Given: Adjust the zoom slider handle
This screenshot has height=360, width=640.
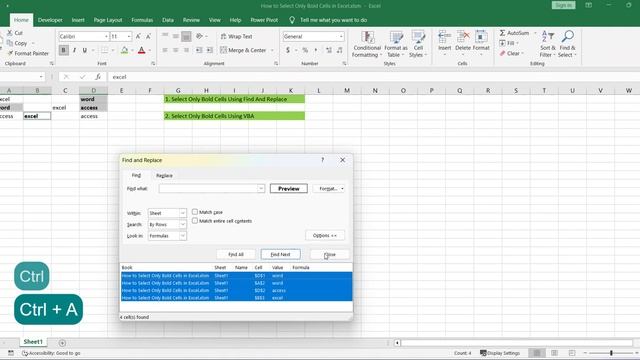Looking at the screenshot, I should point(611,353).
